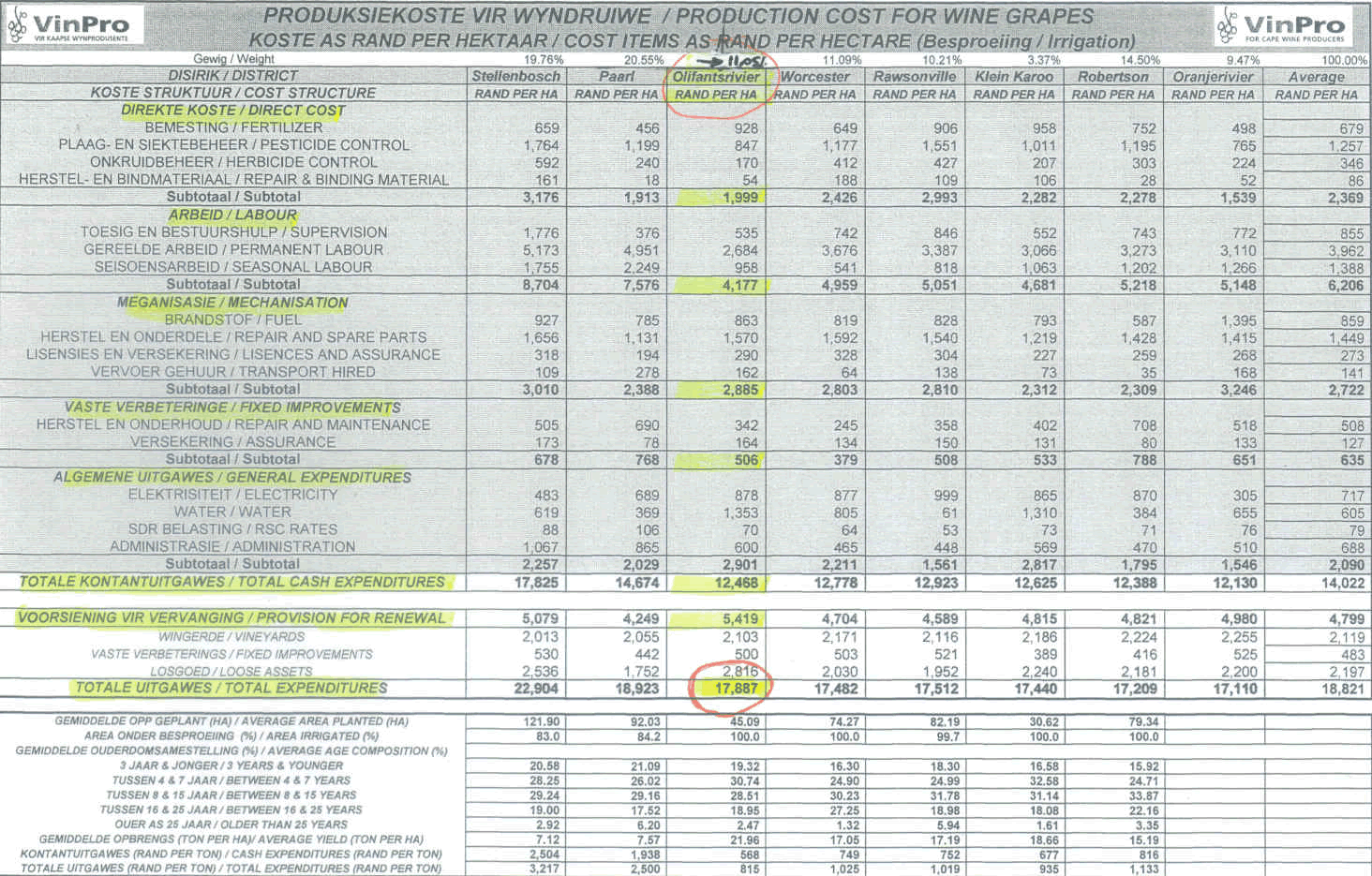The width and height of the screenshot is (1372, 876).
Task: Click the Meganisasie / Mechanisation section heading
Action: click(232, 303)
